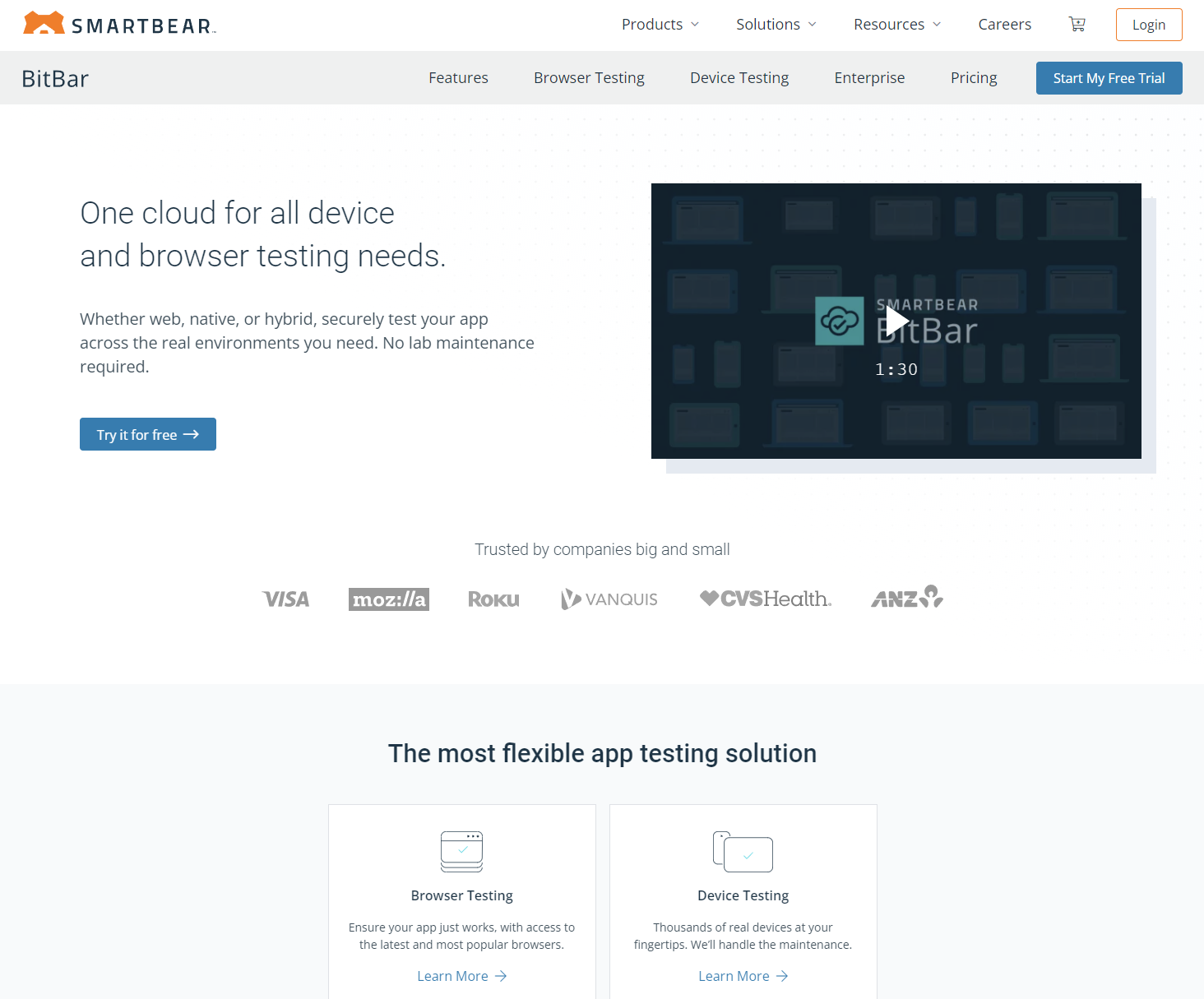This screenshot has width=1204, height=999.
Task: Click the CVS Health logo
Action: point(765,599)
